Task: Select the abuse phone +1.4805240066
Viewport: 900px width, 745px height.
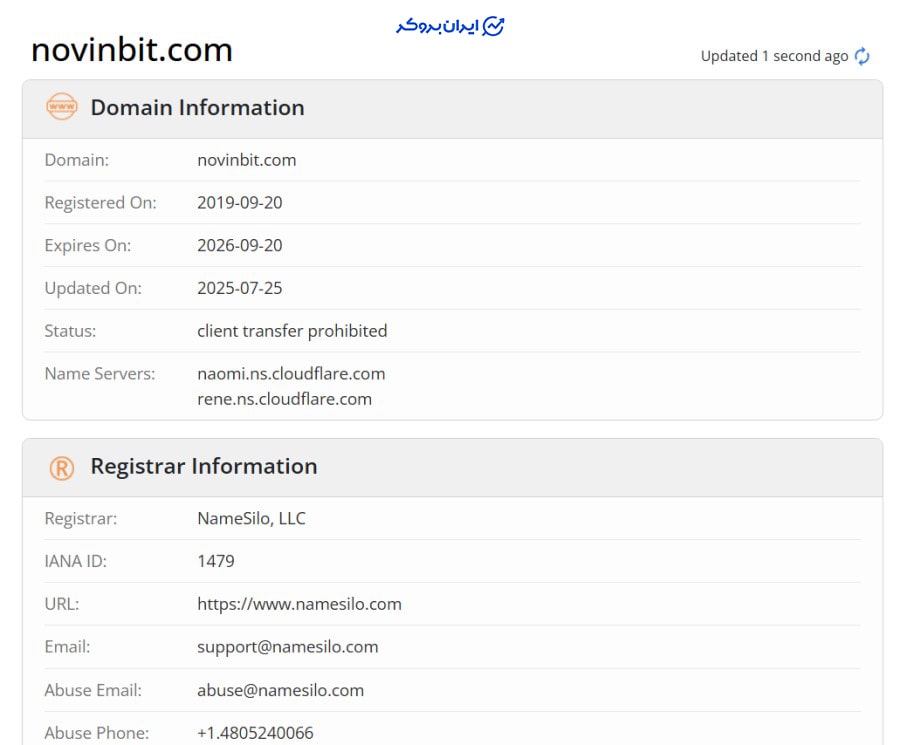Action: [255, 733]
